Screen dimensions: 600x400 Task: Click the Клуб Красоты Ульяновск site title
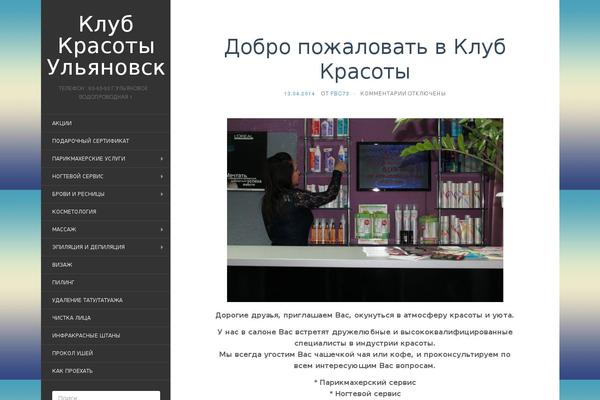106,46
